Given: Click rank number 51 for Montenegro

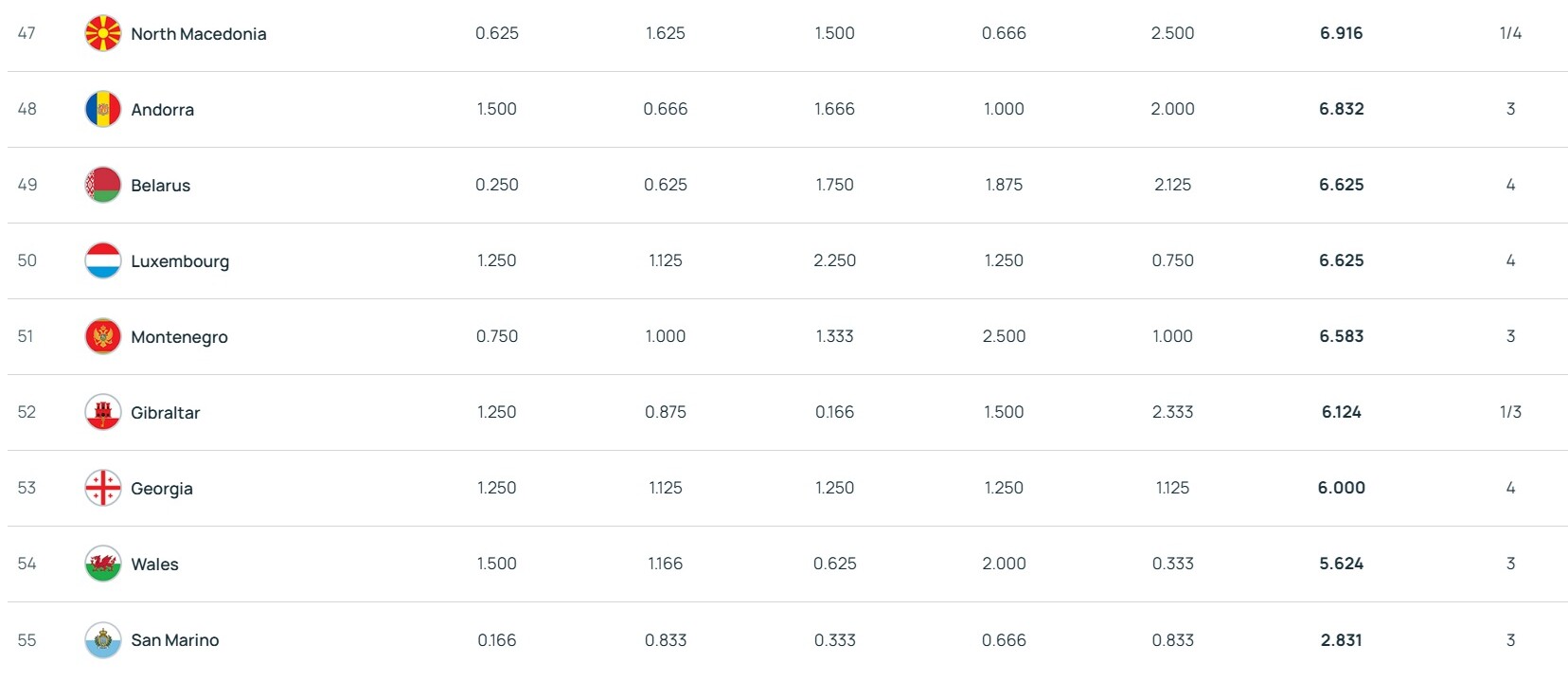Looking at the screenshot, I should pyautogui.click(x=26, y=336).
